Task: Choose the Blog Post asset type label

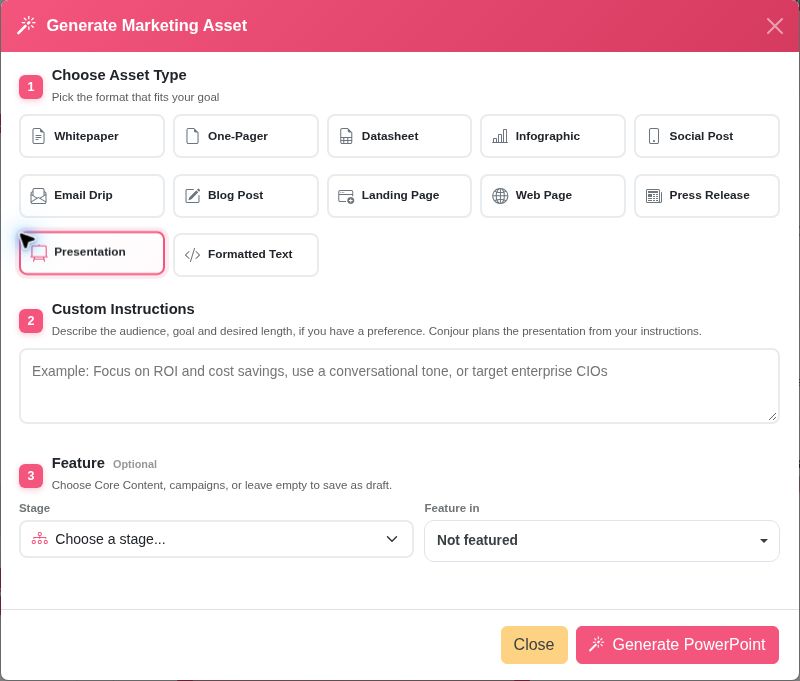Action: coord(235,195)
